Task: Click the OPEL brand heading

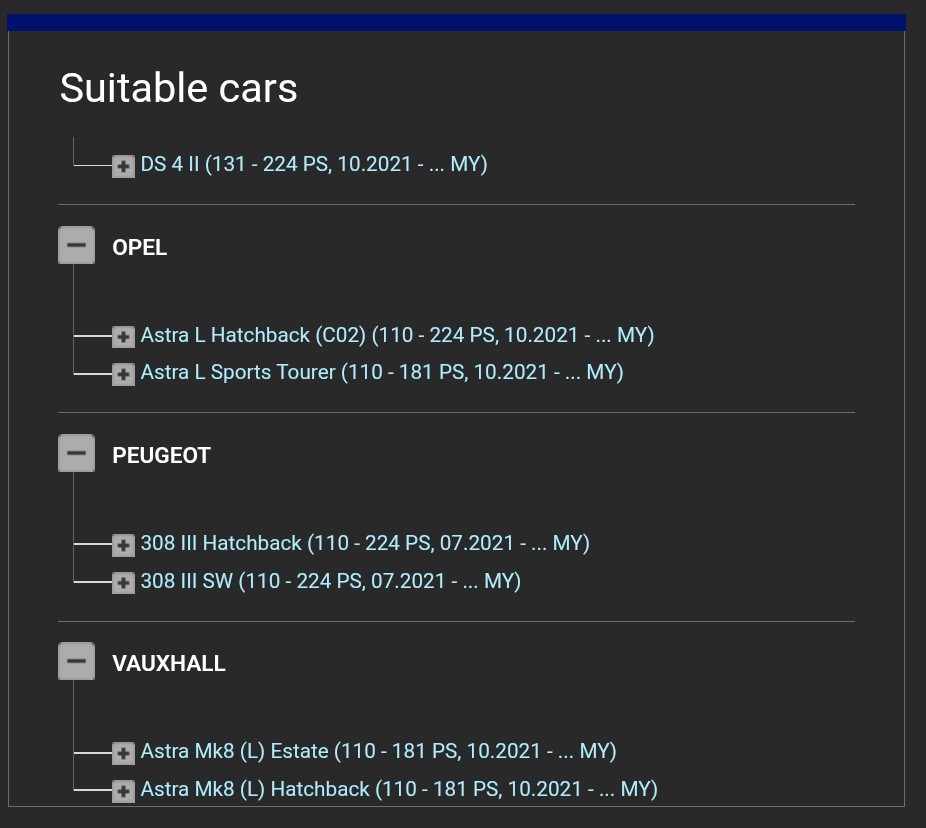Action: click(140, 248)
